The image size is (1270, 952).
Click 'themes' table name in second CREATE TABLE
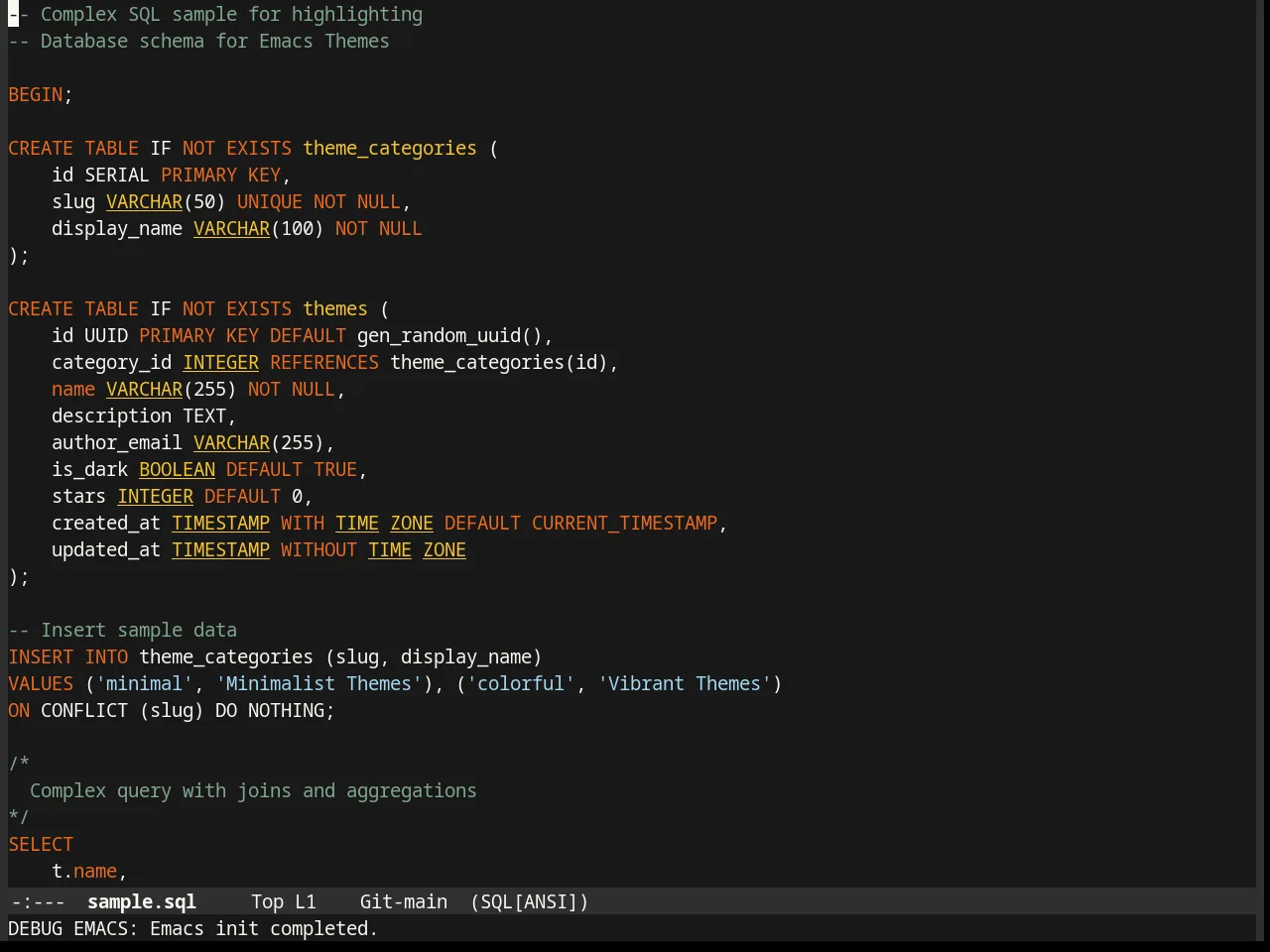click(335, 308)
